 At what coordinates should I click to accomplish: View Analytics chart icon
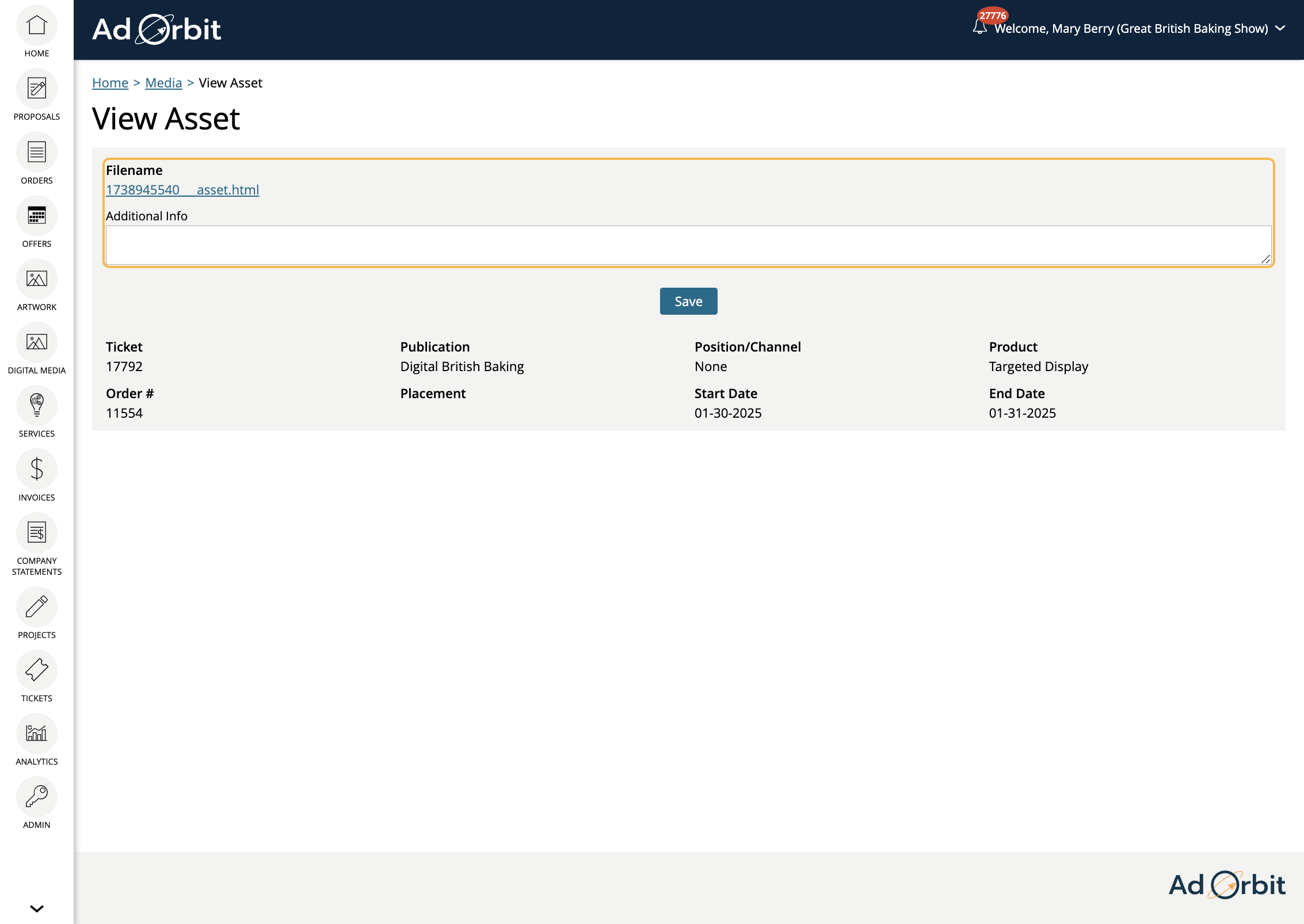coord(37,734)
